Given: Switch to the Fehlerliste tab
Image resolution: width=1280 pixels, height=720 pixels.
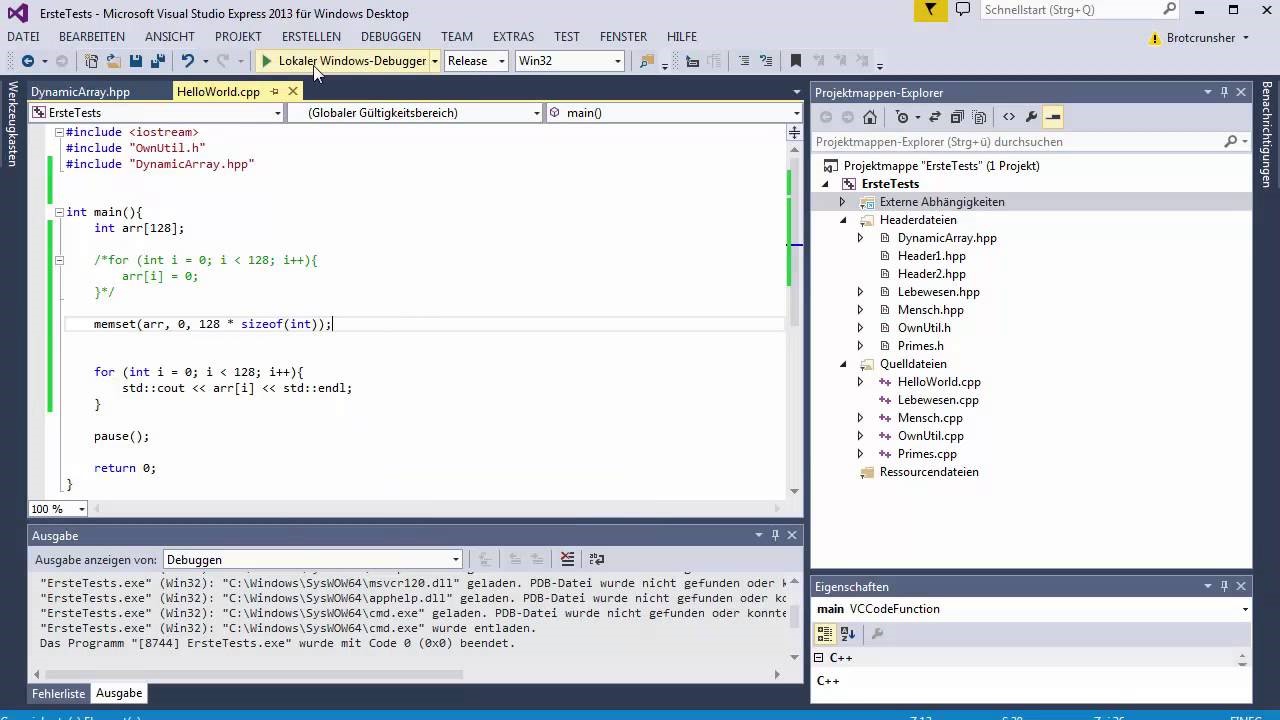Looking at the screenshot, I should click(58, 693).
